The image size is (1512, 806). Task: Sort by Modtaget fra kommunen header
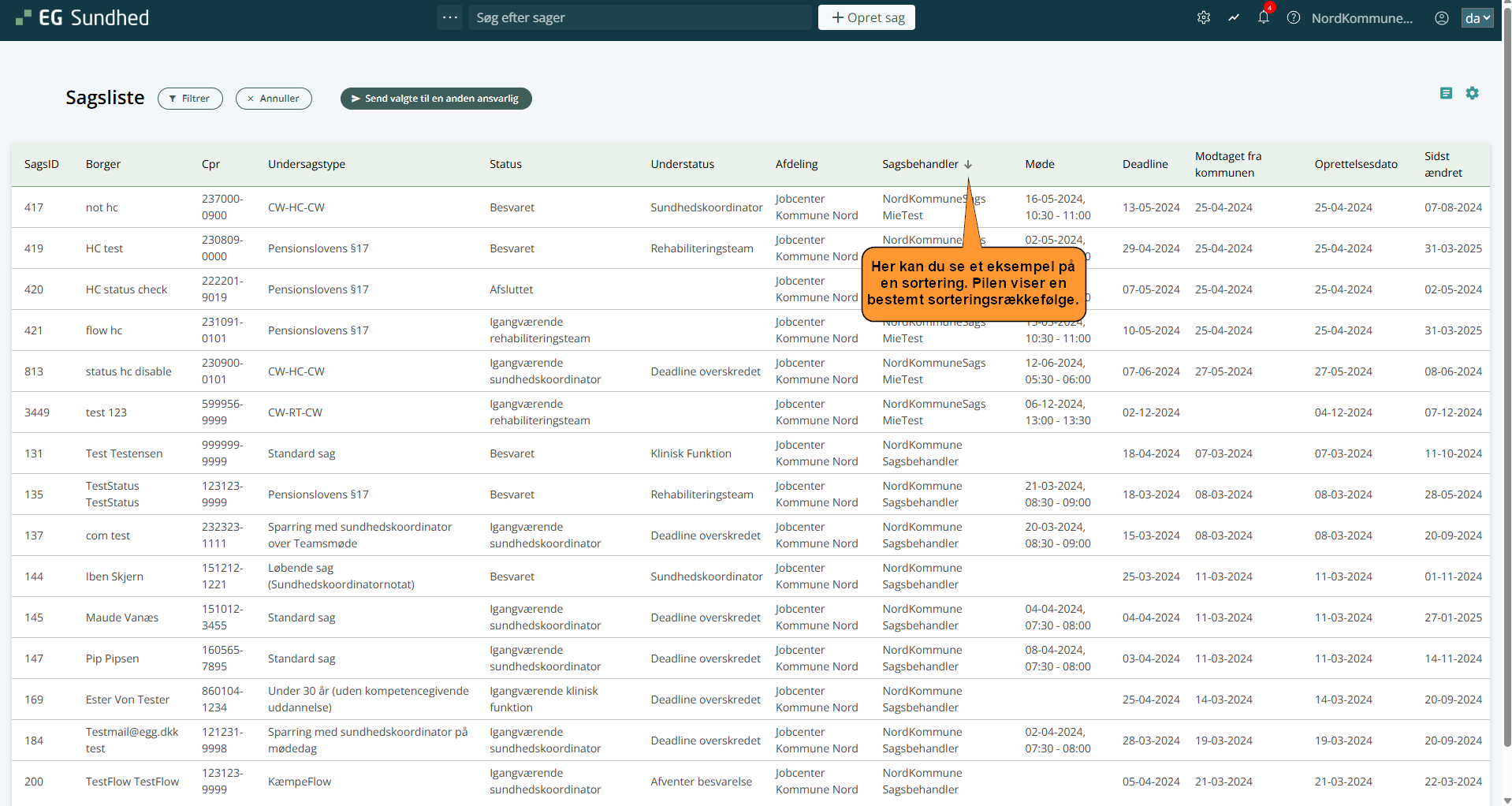1228,164
